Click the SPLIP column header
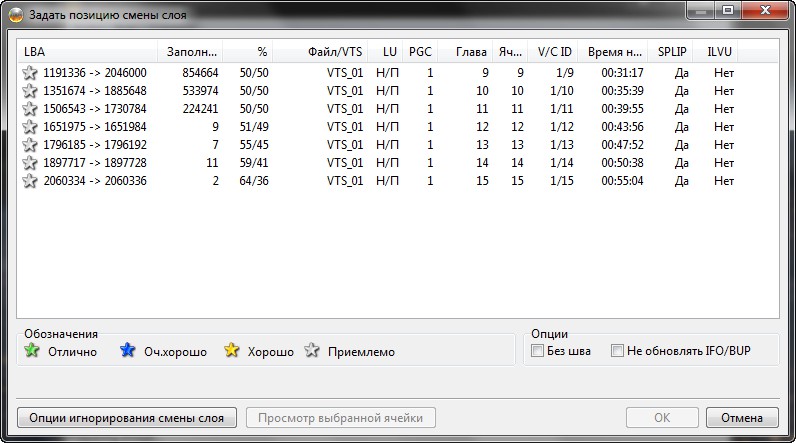796x443 pixels. point(670,52)
